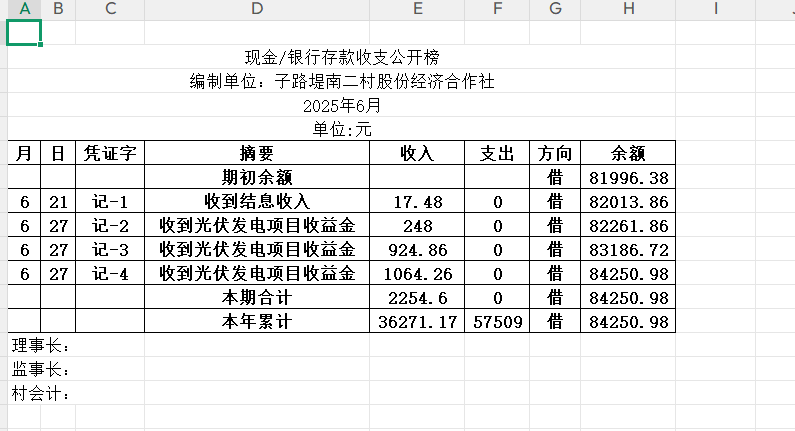Viewport: 795px width, 431px height.
Task: Select column I header
Action: point(716,9)
